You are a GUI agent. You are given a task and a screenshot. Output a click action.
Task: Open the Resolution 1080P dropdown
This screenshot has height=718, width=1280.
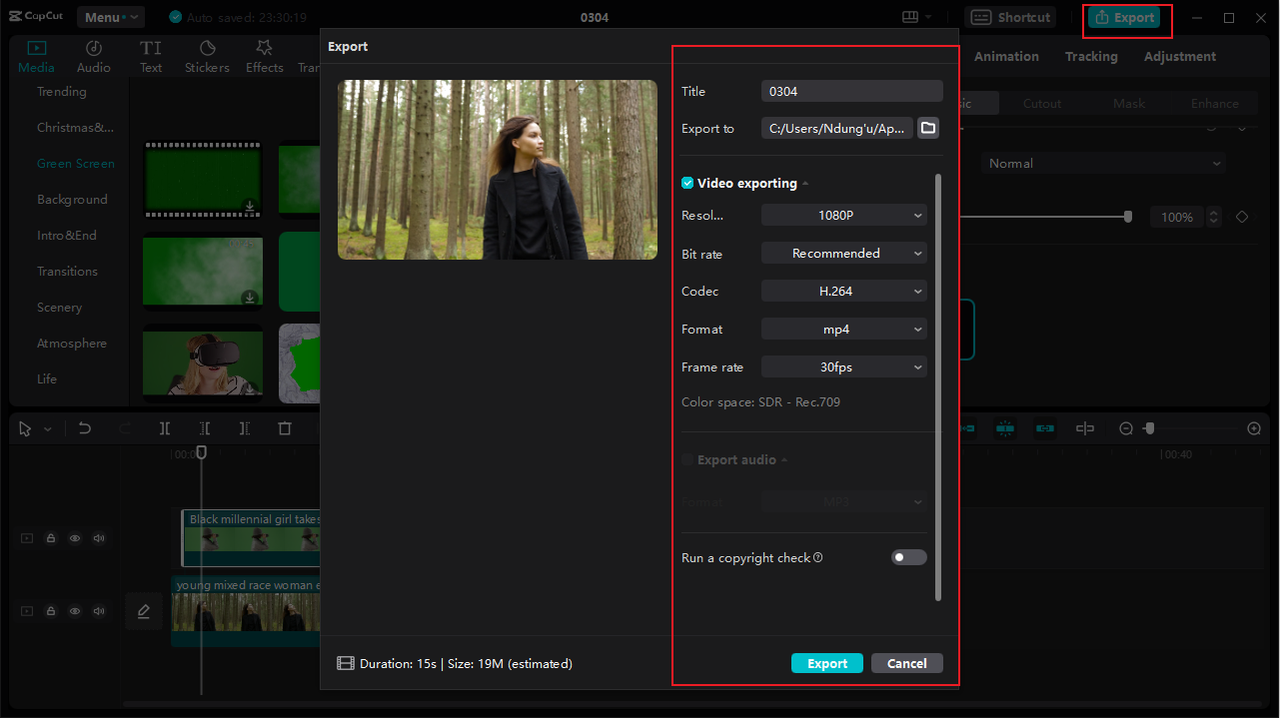844,215
